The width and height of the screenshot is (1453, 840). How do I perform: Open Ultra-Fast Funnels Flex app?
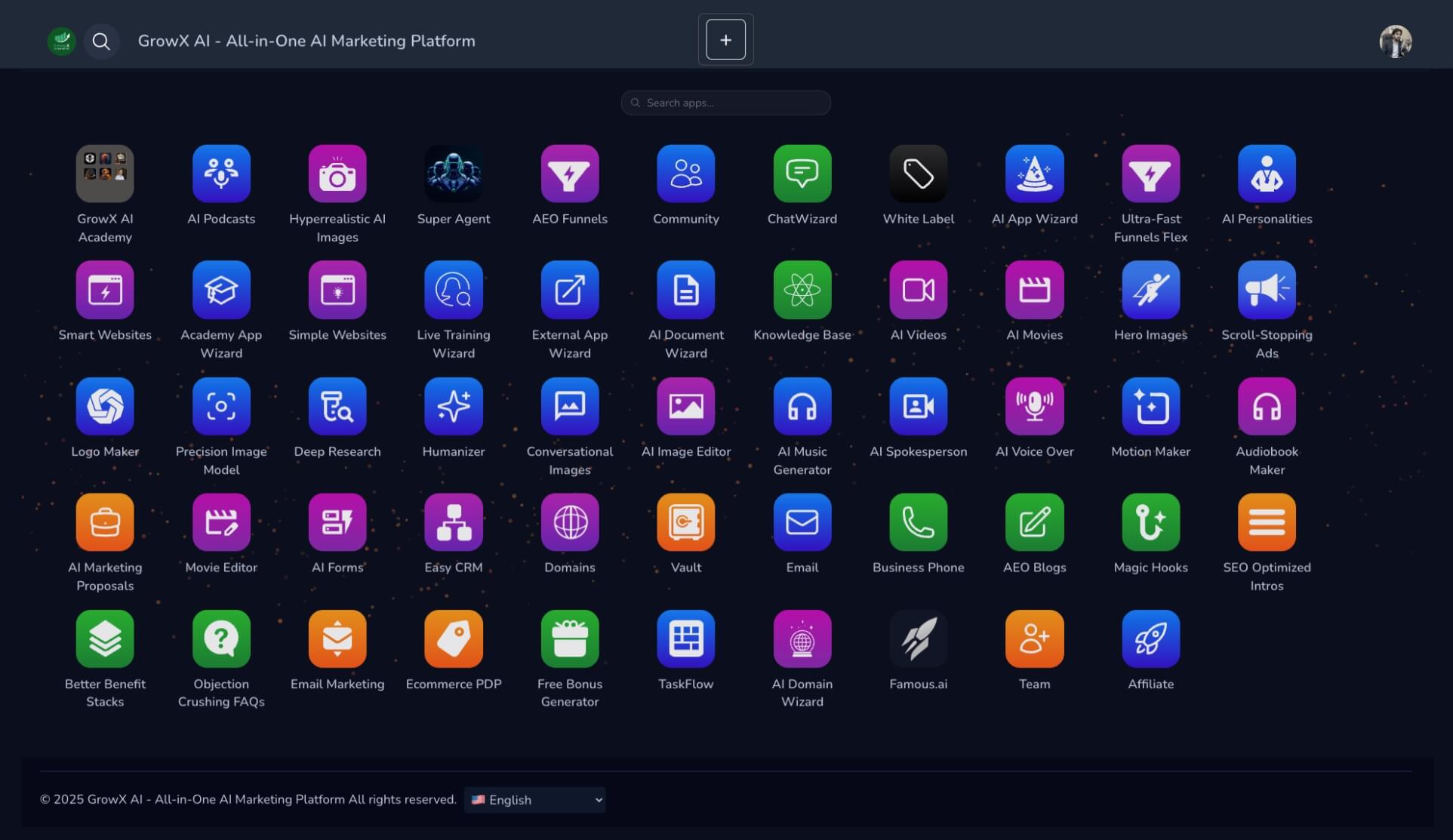coord(1151,174)
